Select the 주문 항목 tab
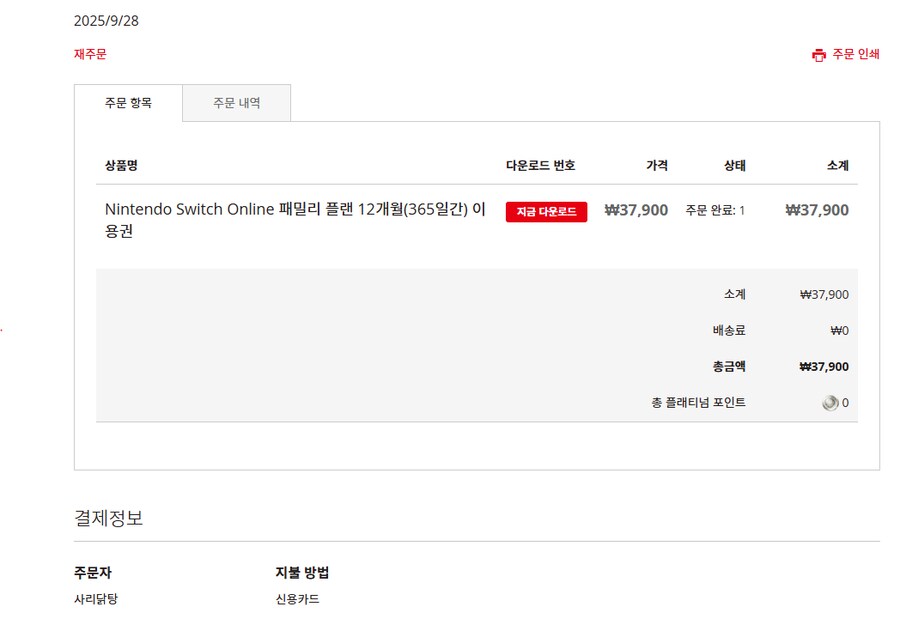The width and height of the screenshot is (900, 625). [127, 102]
